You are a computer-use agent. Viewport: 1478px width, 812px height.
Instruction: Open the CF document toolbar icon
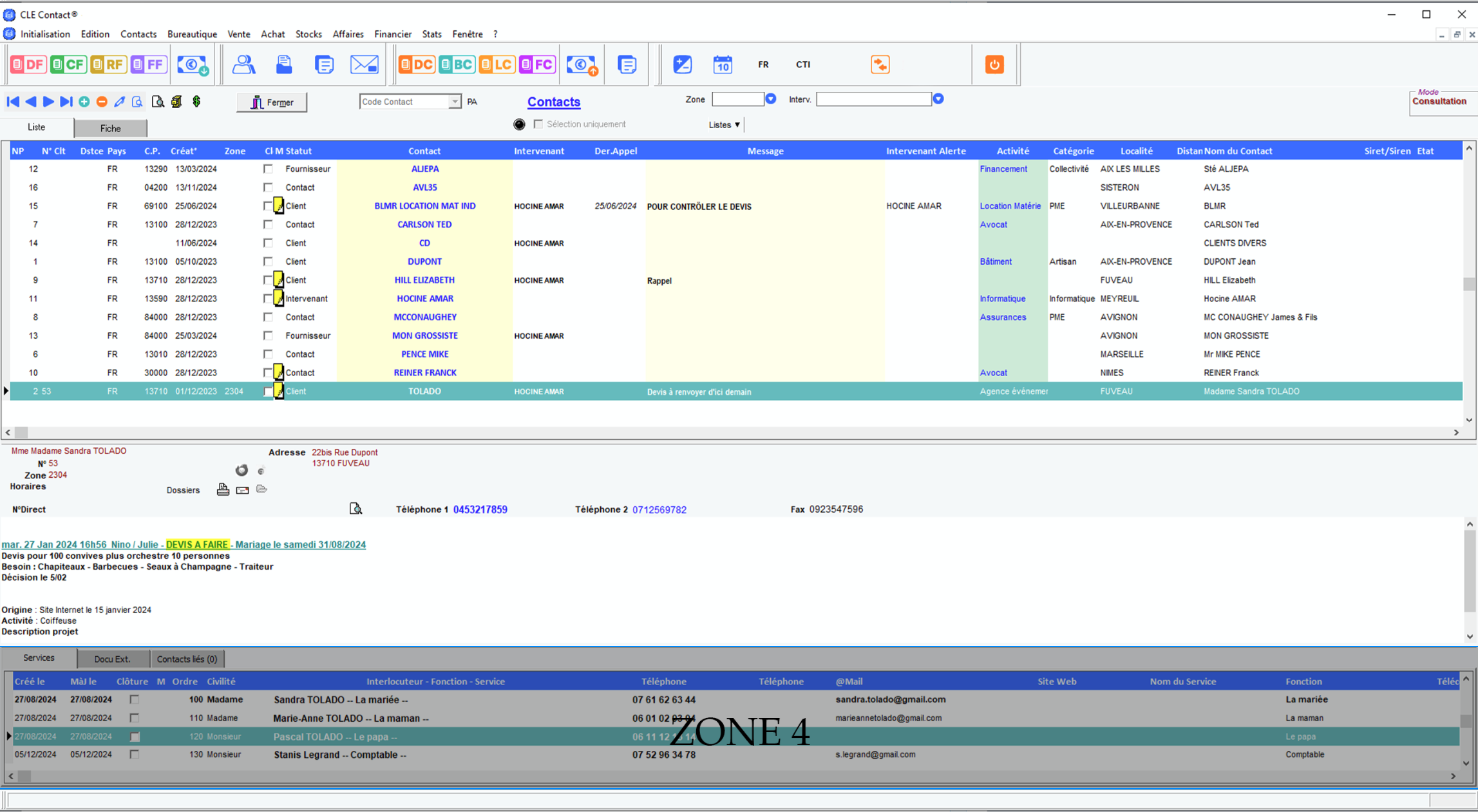[68, 64]
